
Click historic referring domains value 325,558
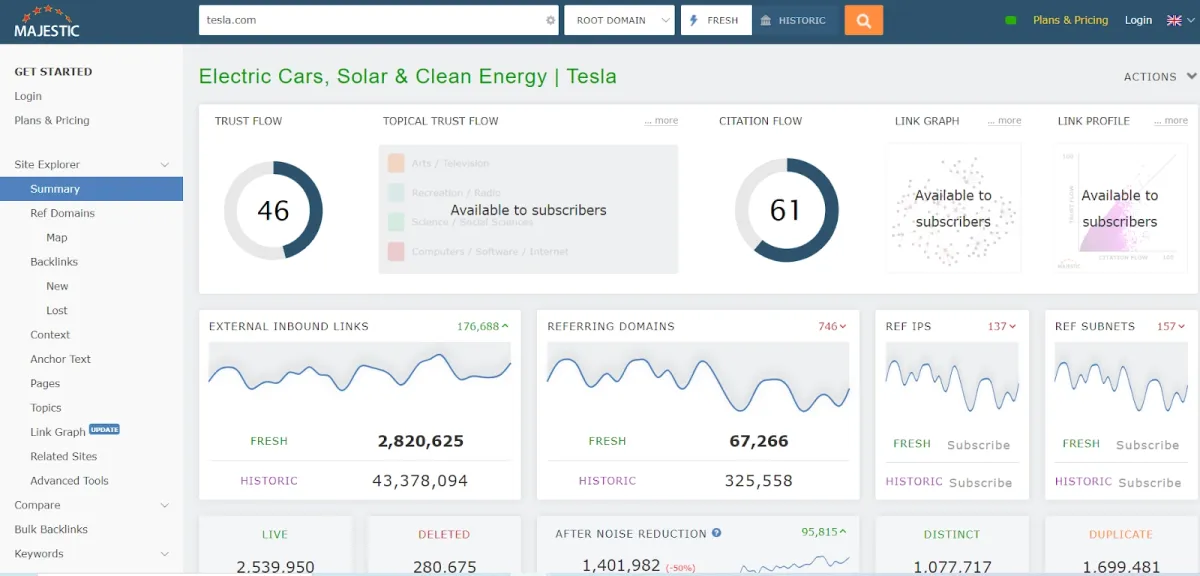tap(759, 481)
